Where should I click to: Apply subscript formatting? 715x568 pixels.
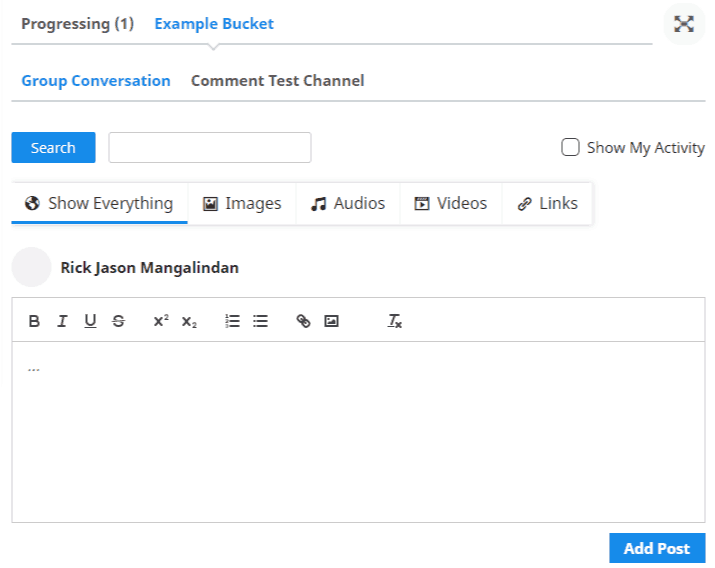189,321
